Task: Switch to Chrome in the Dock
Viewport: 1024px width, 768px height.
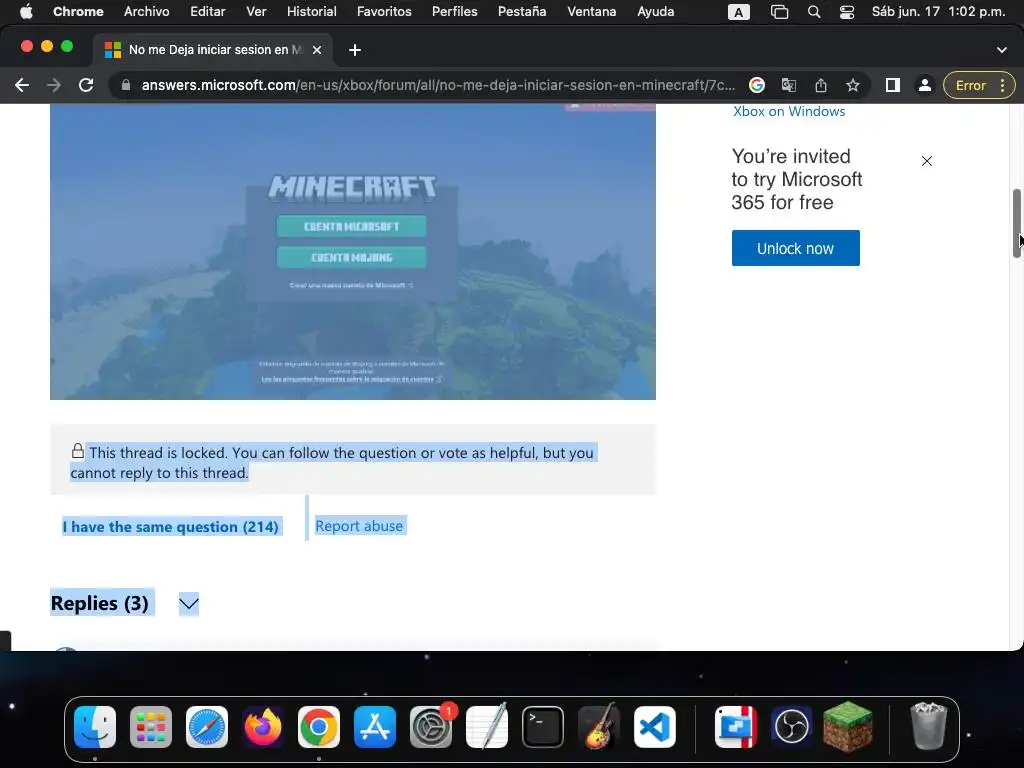Action: pyautogui.click(x=319, y=727)
